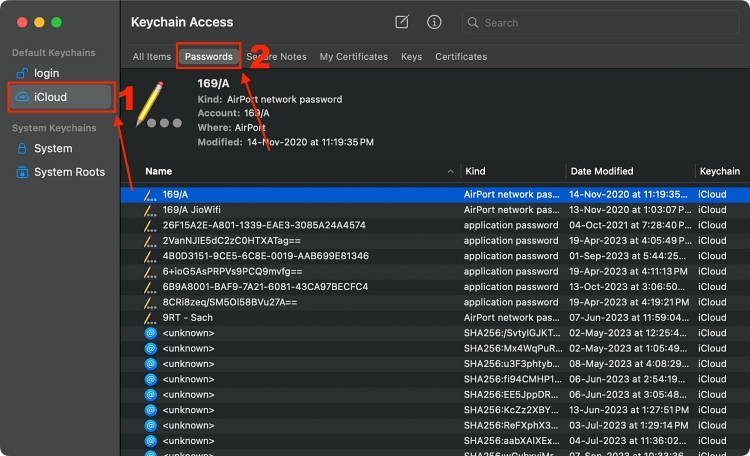Click @ icon of SHA256:/SvtylGJKT row
This screenshot has height=456, width=750.
coord(151,333)
